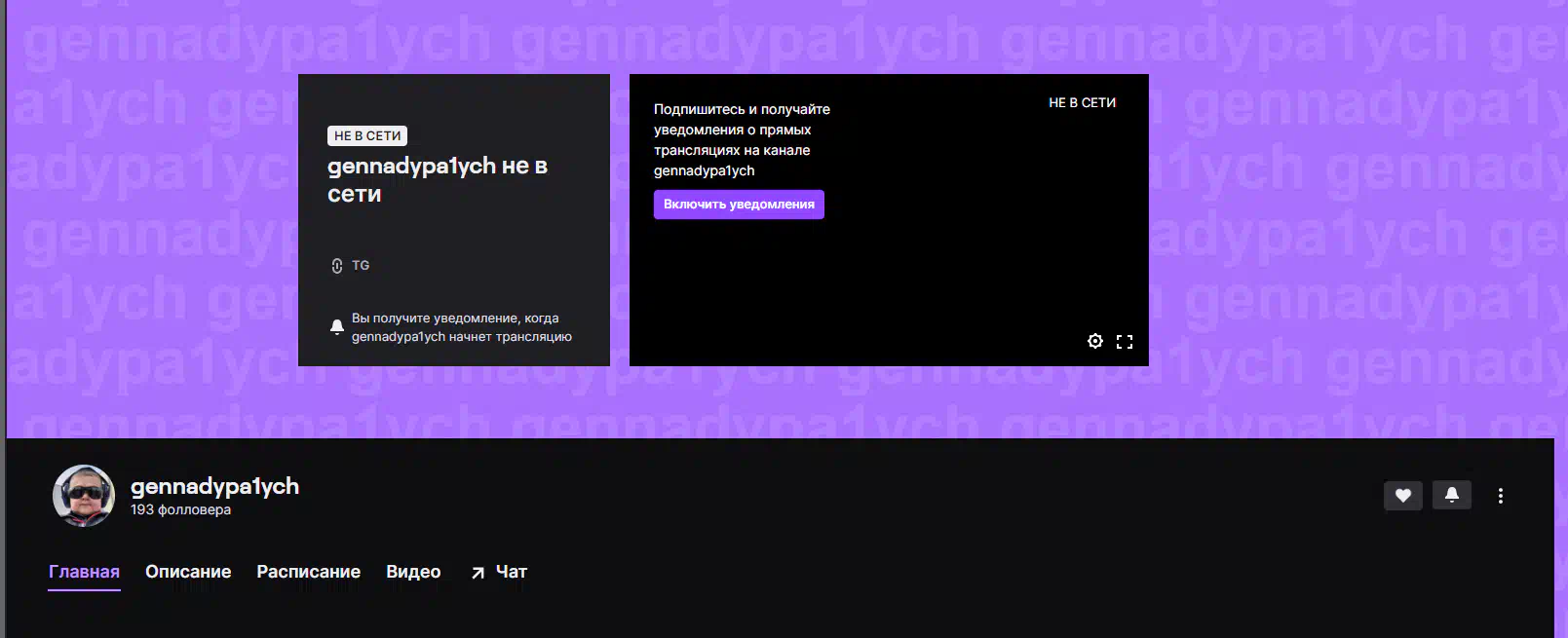Click the 'Включить уведомления' button

pyautogui.click(x=739, y=205)
